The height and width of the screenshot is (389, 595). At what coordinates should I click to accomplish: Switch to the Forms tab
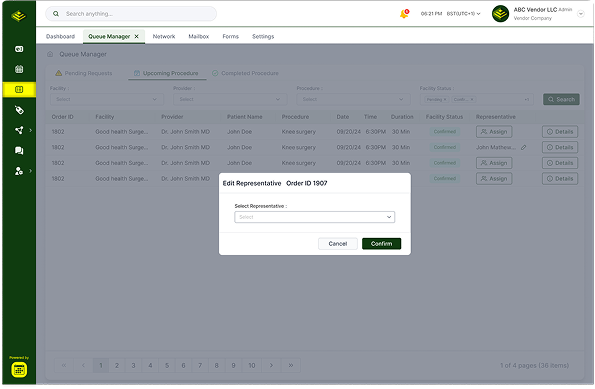tap(230, 36)
